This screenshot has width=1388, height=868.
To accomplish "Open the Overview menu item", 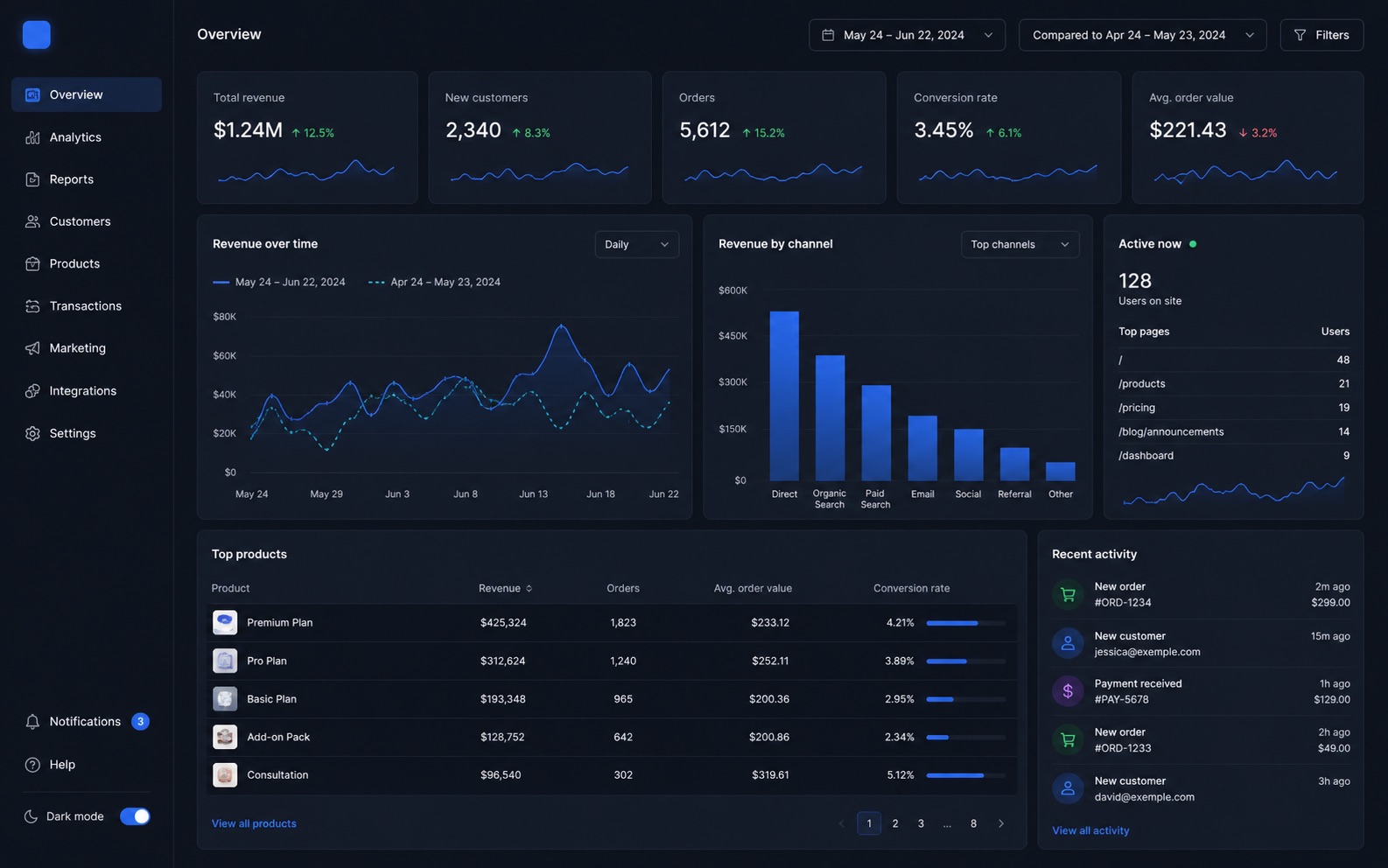I will click(87, 94).
